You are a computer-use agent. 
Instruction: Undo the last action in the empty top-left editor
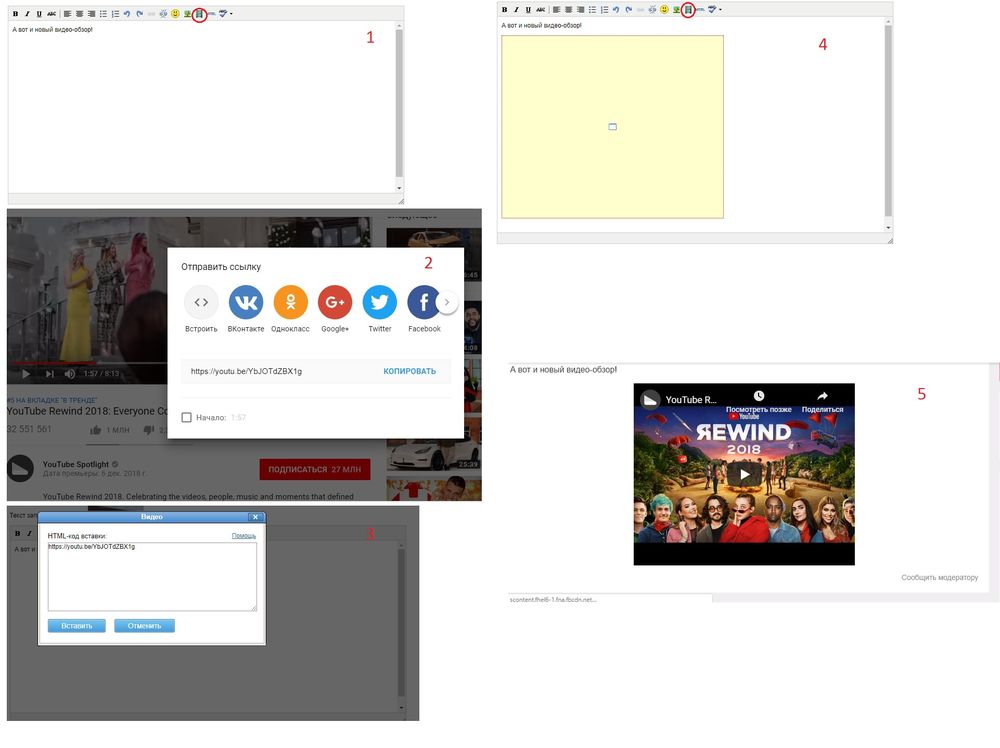point(127,13)
